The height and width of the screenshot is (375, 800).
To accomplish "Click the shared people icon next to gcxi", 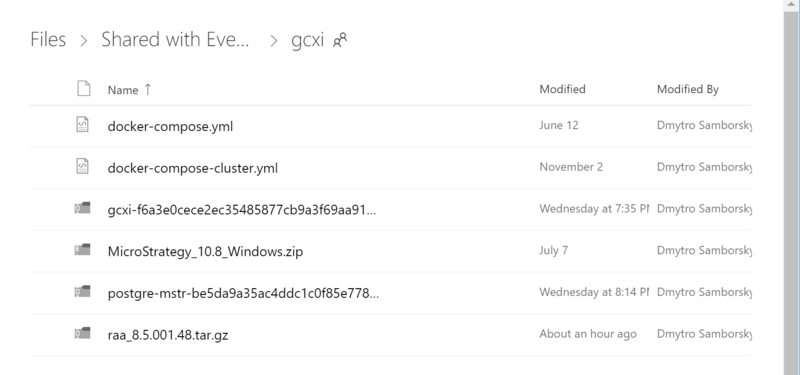I will 340,40.
